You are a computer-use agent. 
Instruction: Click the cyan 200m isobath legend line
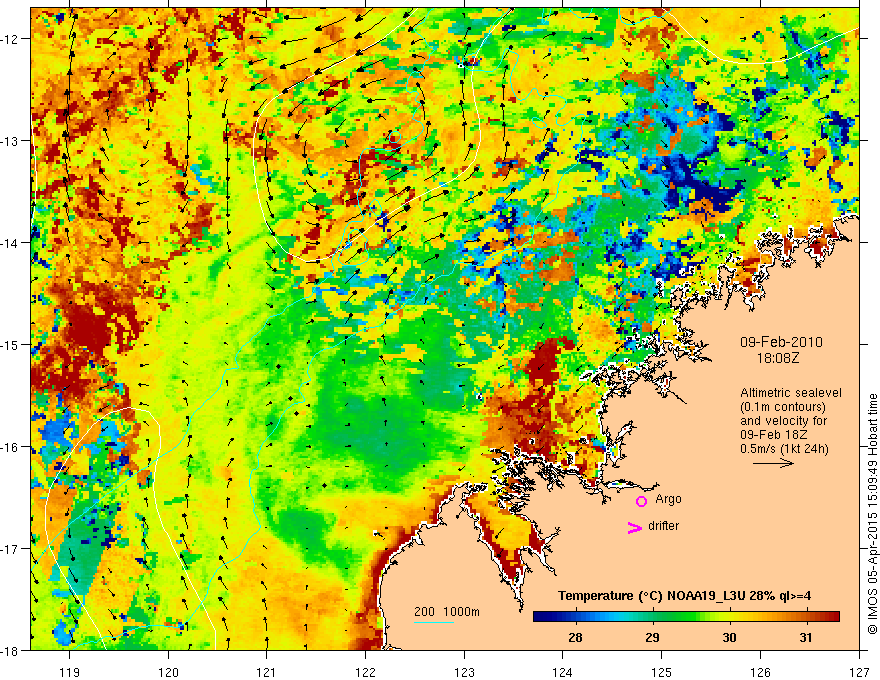[434, 622]
